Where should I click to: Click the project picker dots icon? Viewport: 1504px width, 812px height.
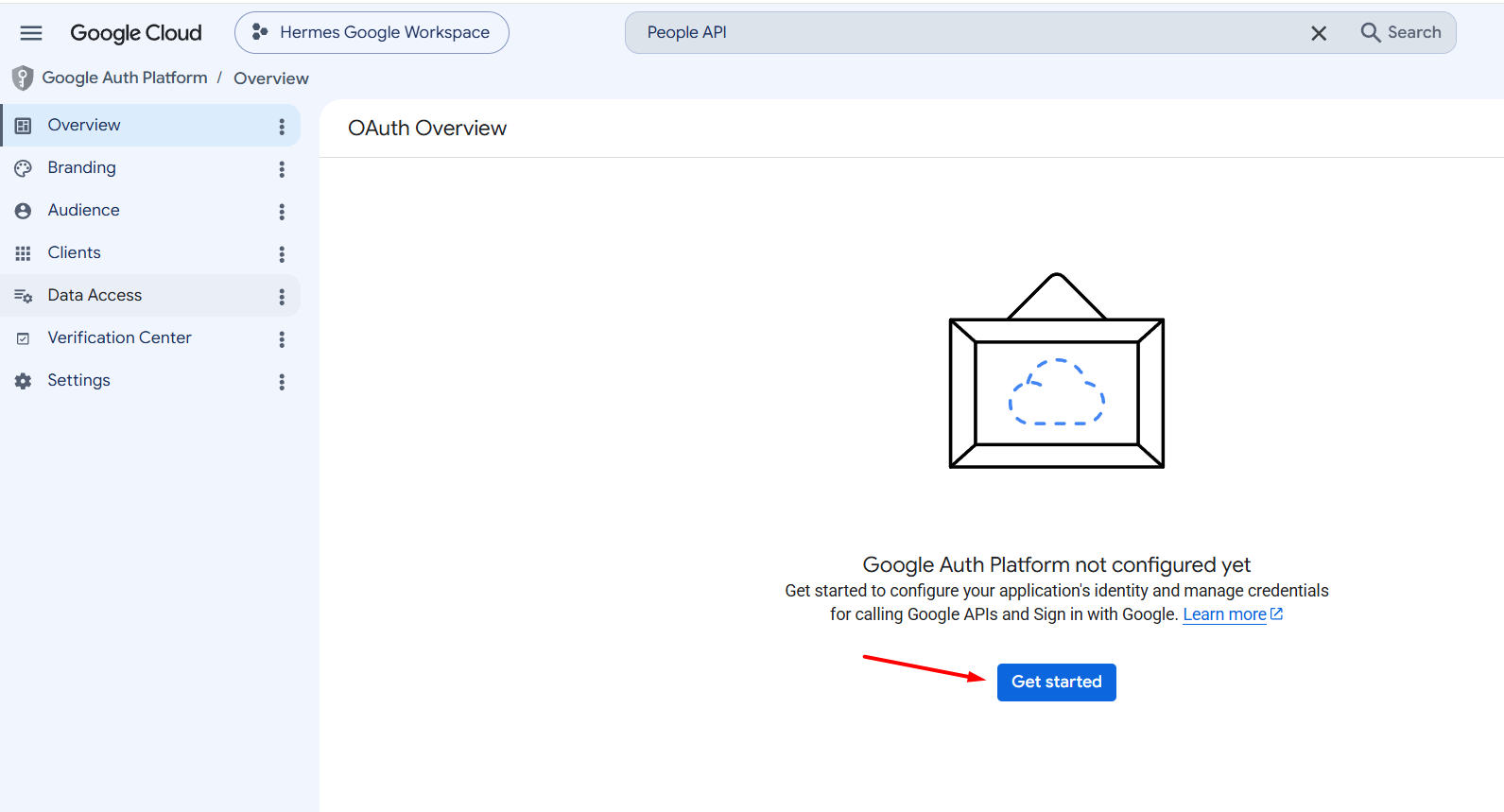260,32
